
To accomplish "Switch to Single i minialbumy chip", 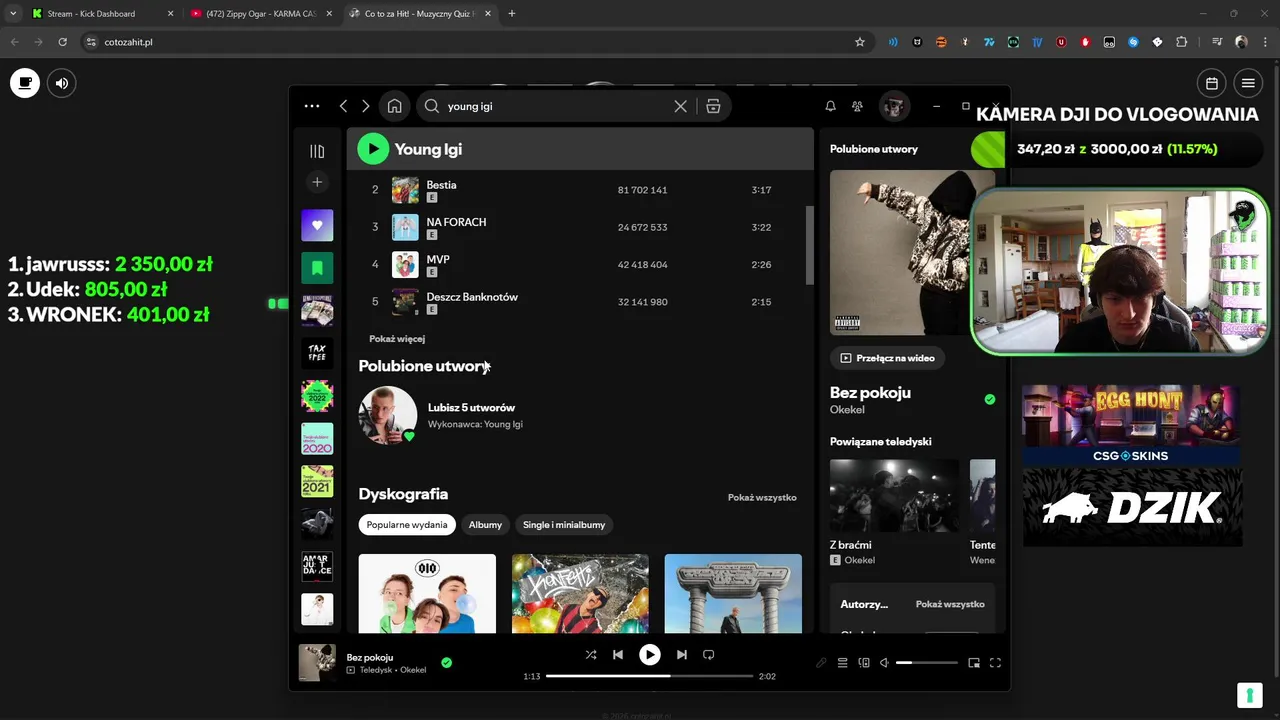I will pos(564,525).
